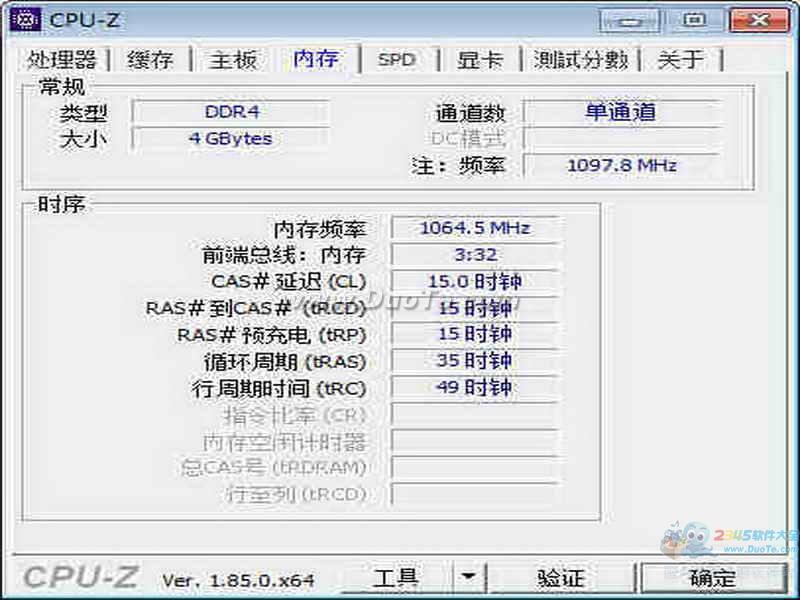Click the 确定 button

712,577
